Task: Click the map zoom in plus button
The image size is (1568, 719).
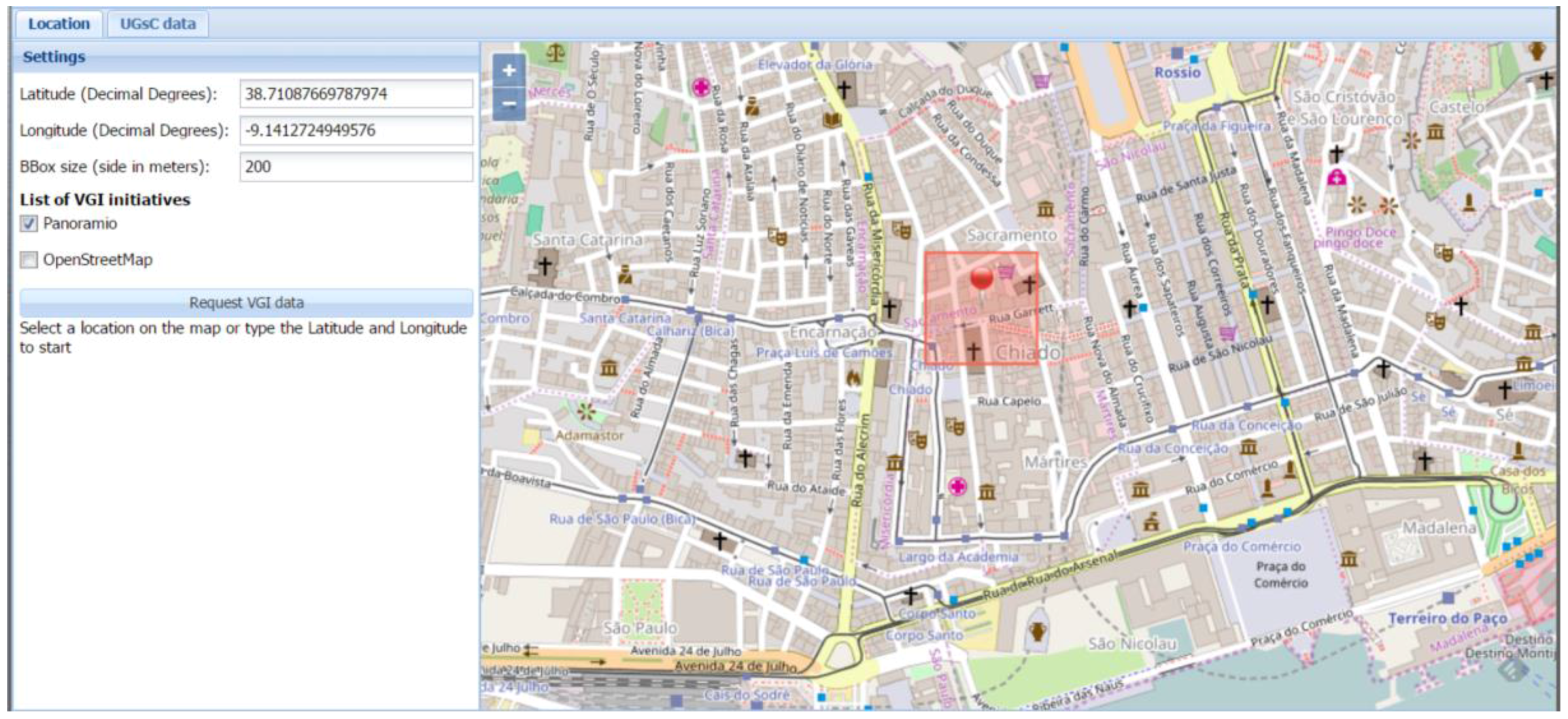Action: point(509,71)
